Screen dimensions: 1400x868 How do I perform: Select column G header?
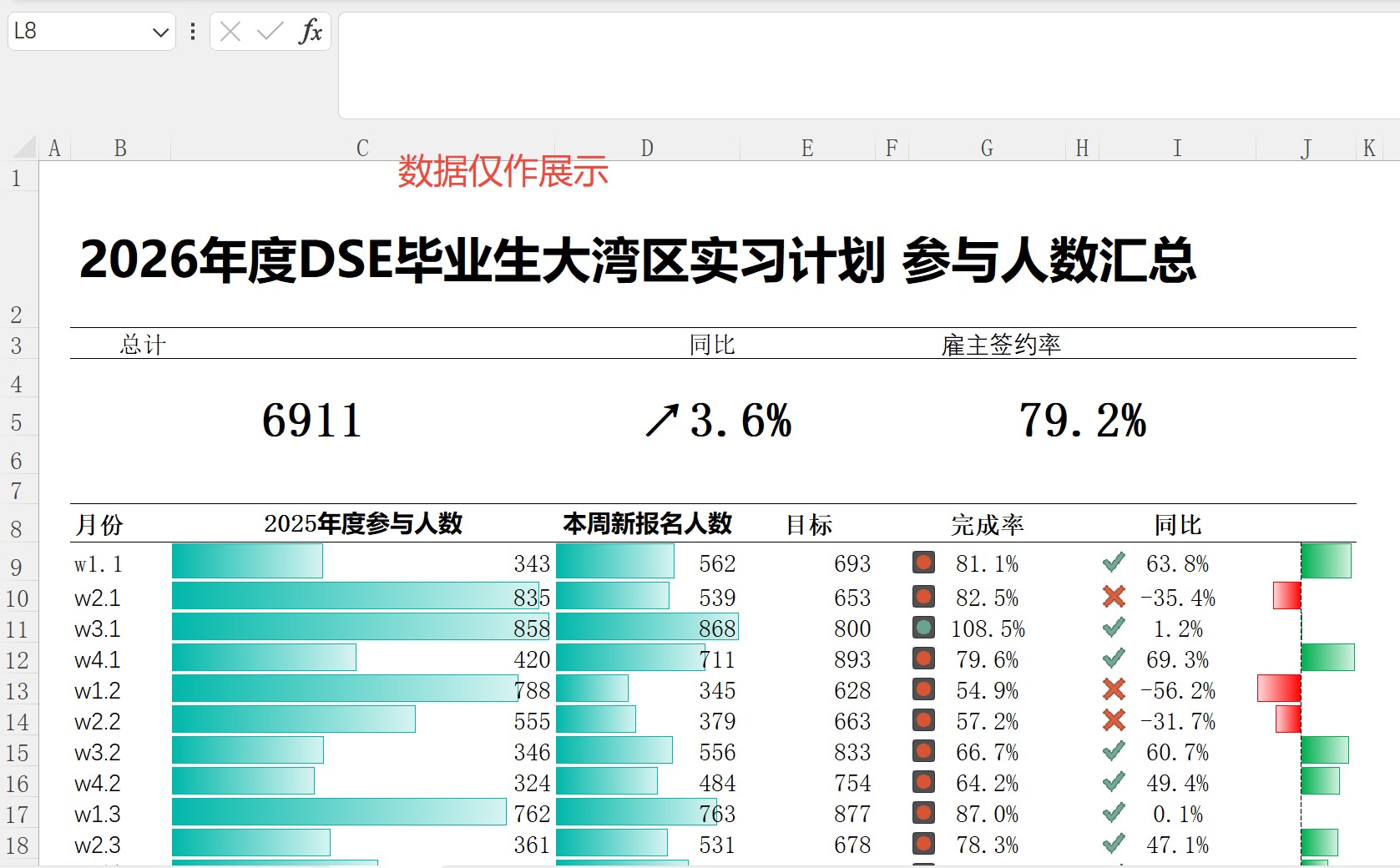click(x=987, y=149)
